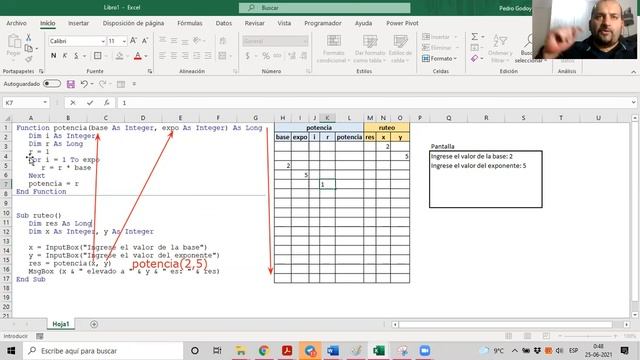Click the insert function fx icon

(107, 103)
